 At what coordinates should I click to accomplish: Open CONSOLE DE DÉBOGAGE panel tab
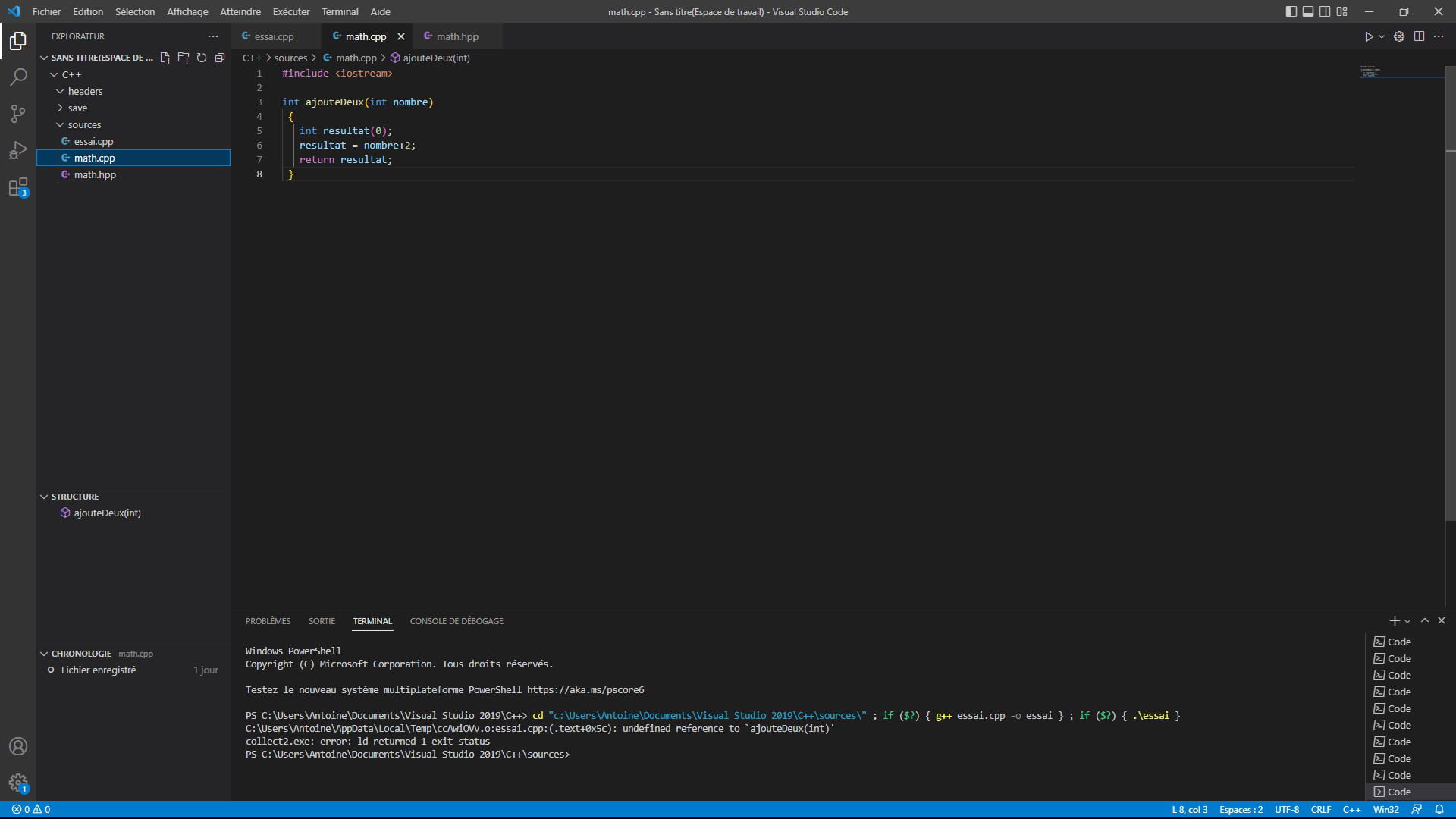tap(457, 621)
